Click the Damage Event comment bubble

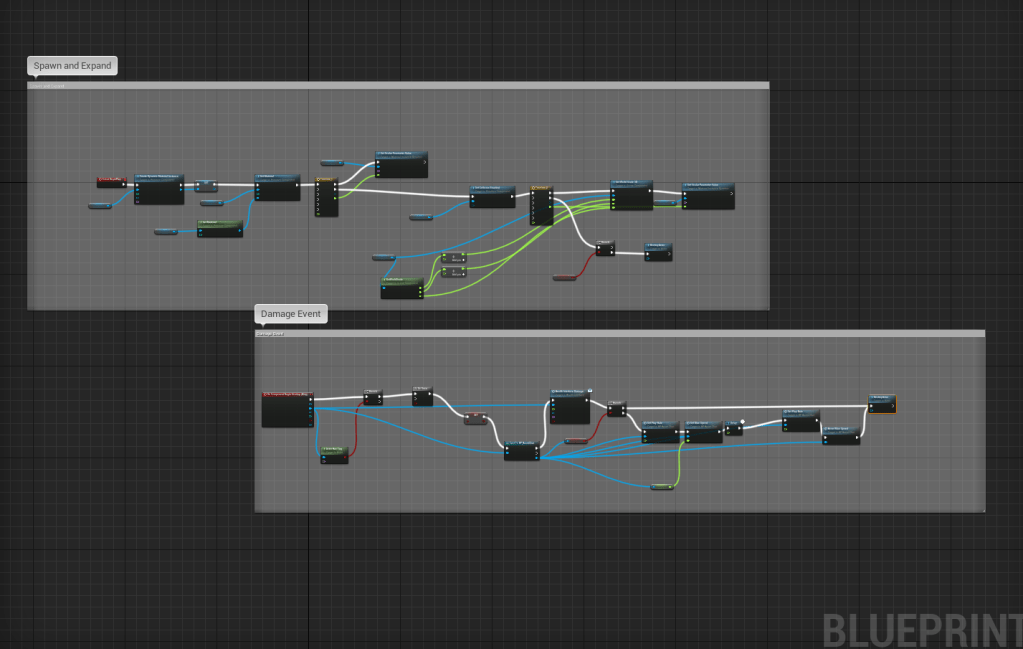[x=291, y=314]
